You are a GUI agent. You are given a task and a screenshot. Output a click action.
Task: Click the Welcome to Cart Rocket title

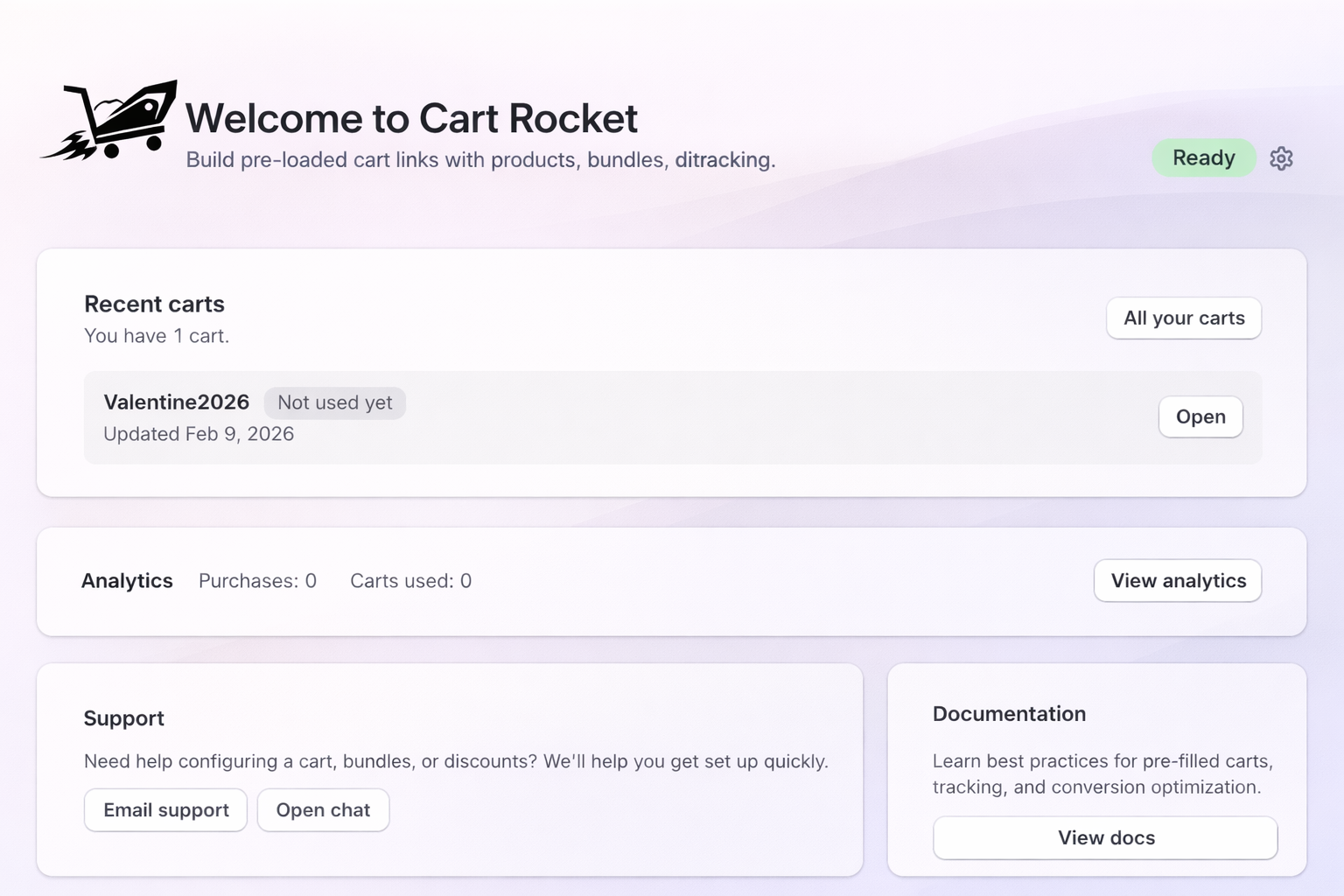(411, 118)
